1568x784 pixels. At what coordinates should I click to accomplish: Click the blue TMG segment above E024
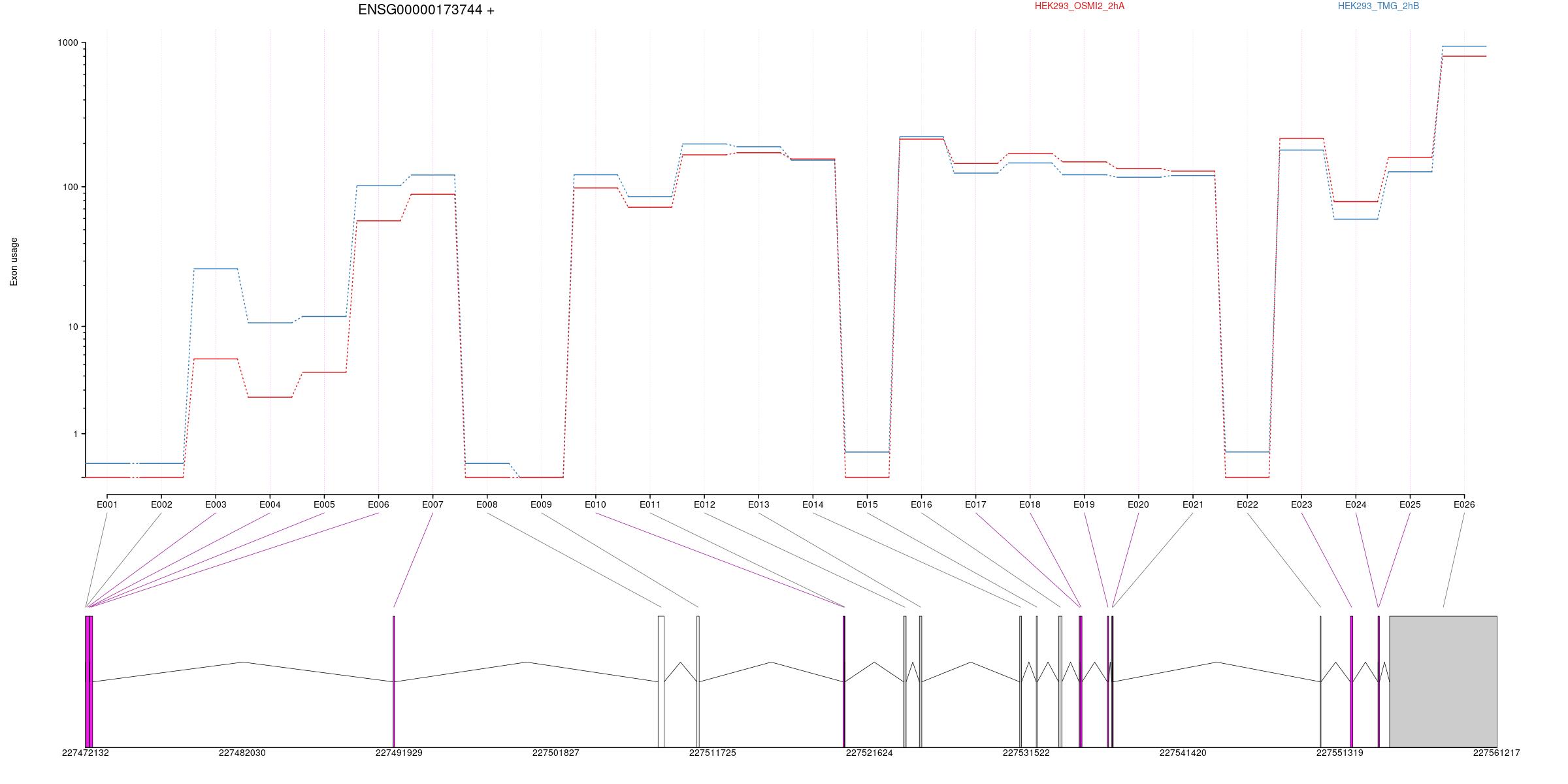1356,219
